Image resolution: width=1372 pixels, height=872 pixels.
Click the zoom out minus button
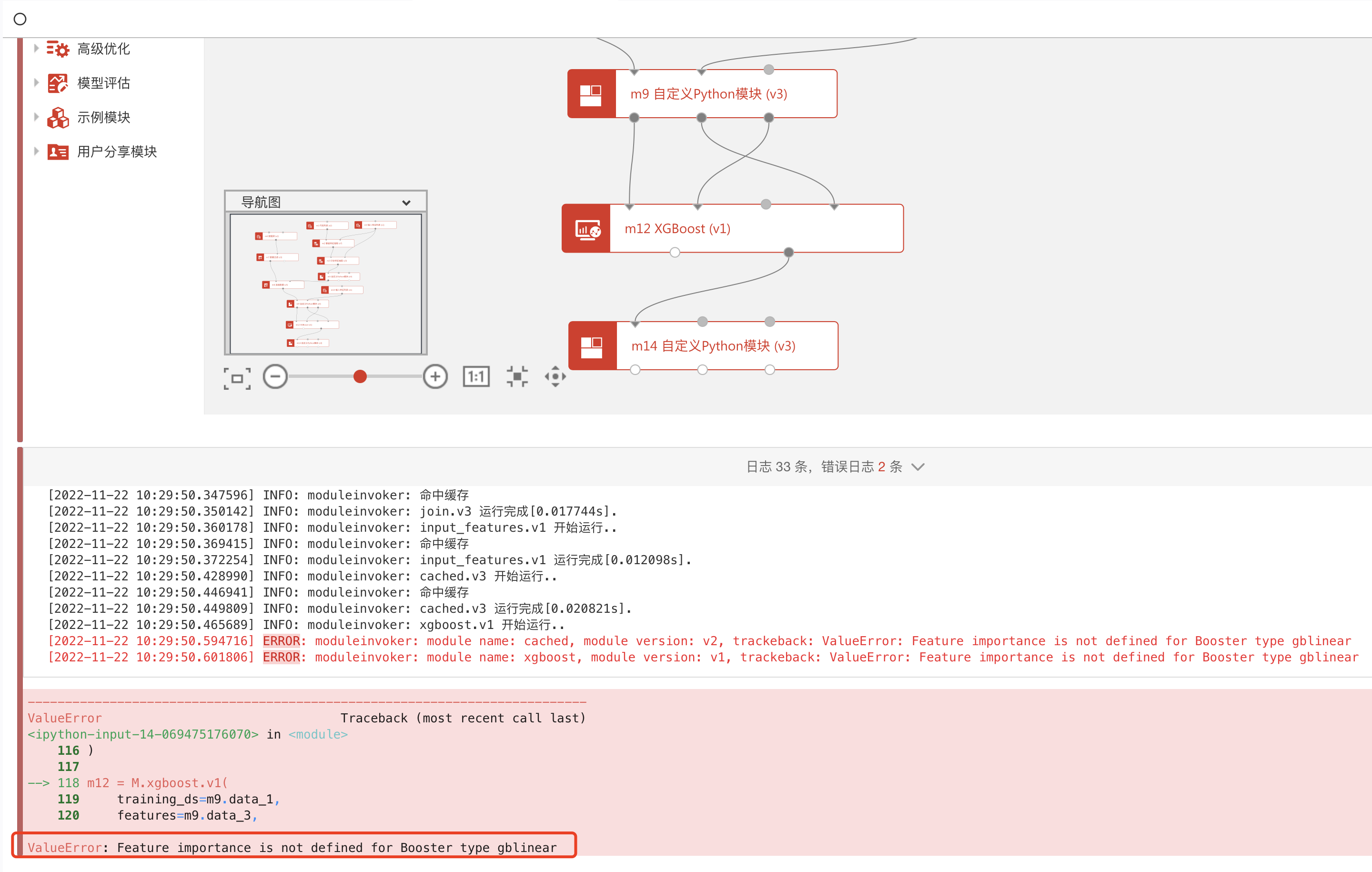pyautogui.click(x=275, y=377)
